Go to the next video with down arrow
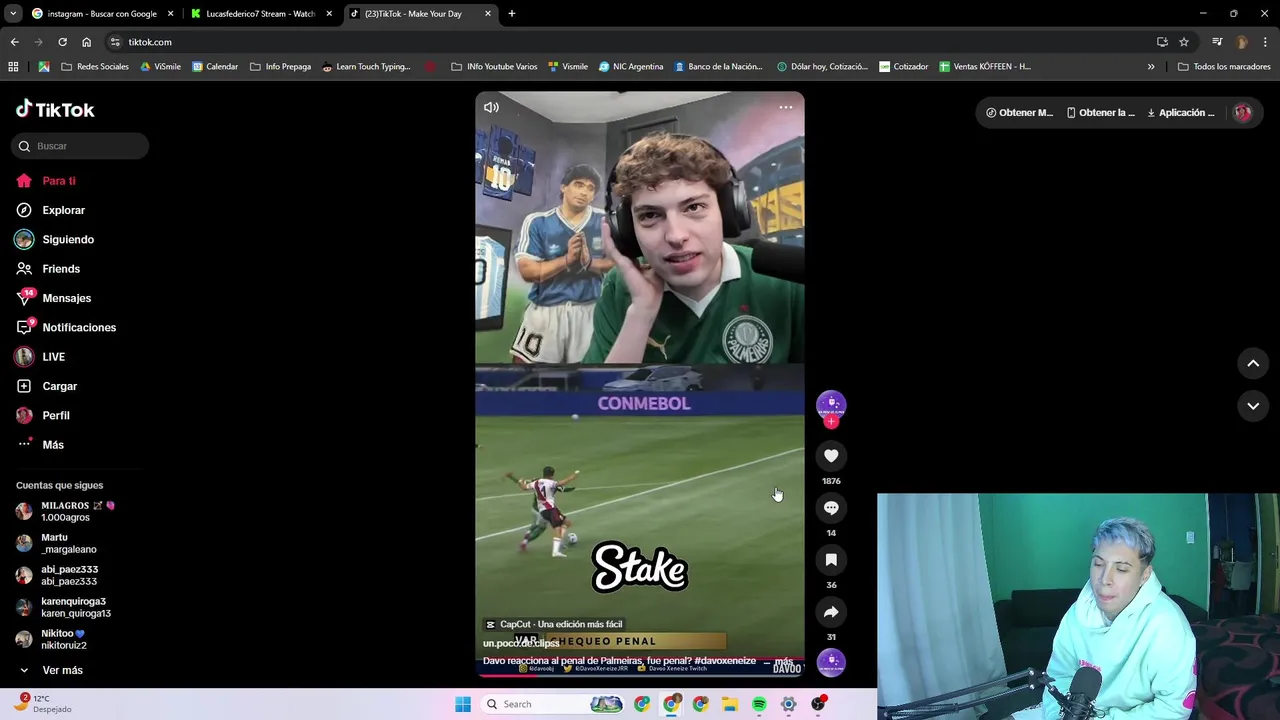 [x=1253, y=406]
